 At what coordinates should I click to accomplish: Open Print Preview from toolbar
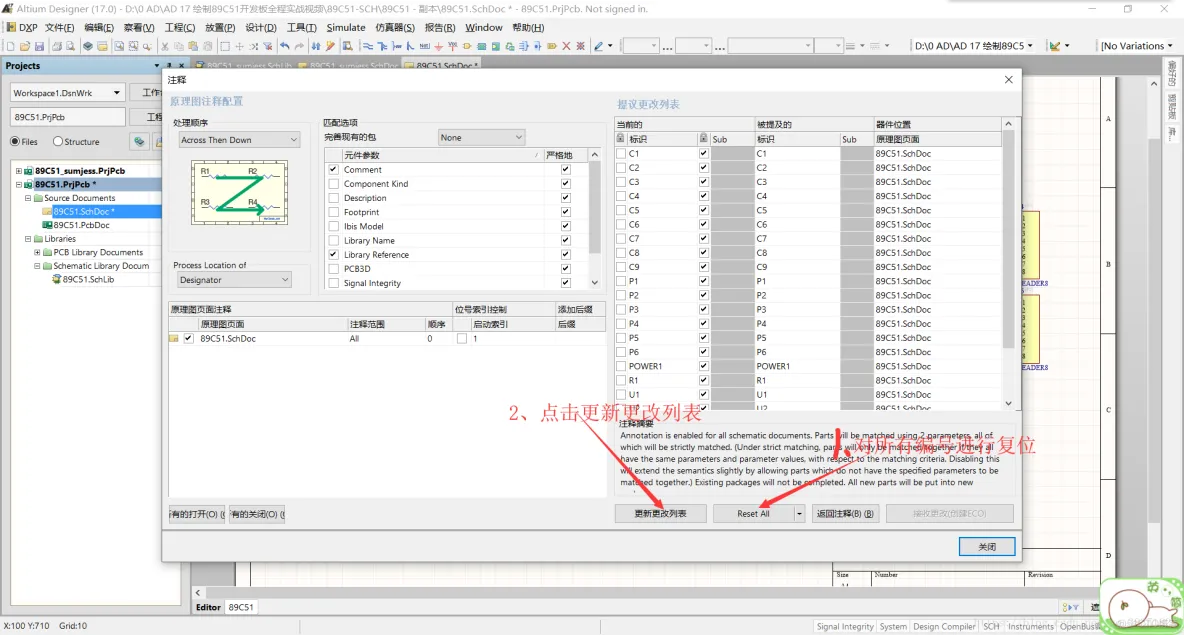[x=70, y=46]
